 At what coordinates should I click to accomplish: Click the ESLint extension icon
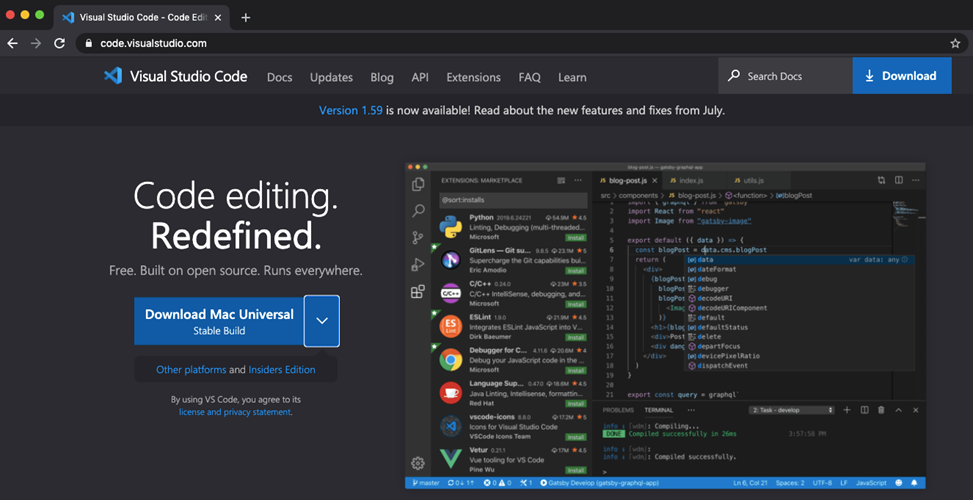(451, 326)
